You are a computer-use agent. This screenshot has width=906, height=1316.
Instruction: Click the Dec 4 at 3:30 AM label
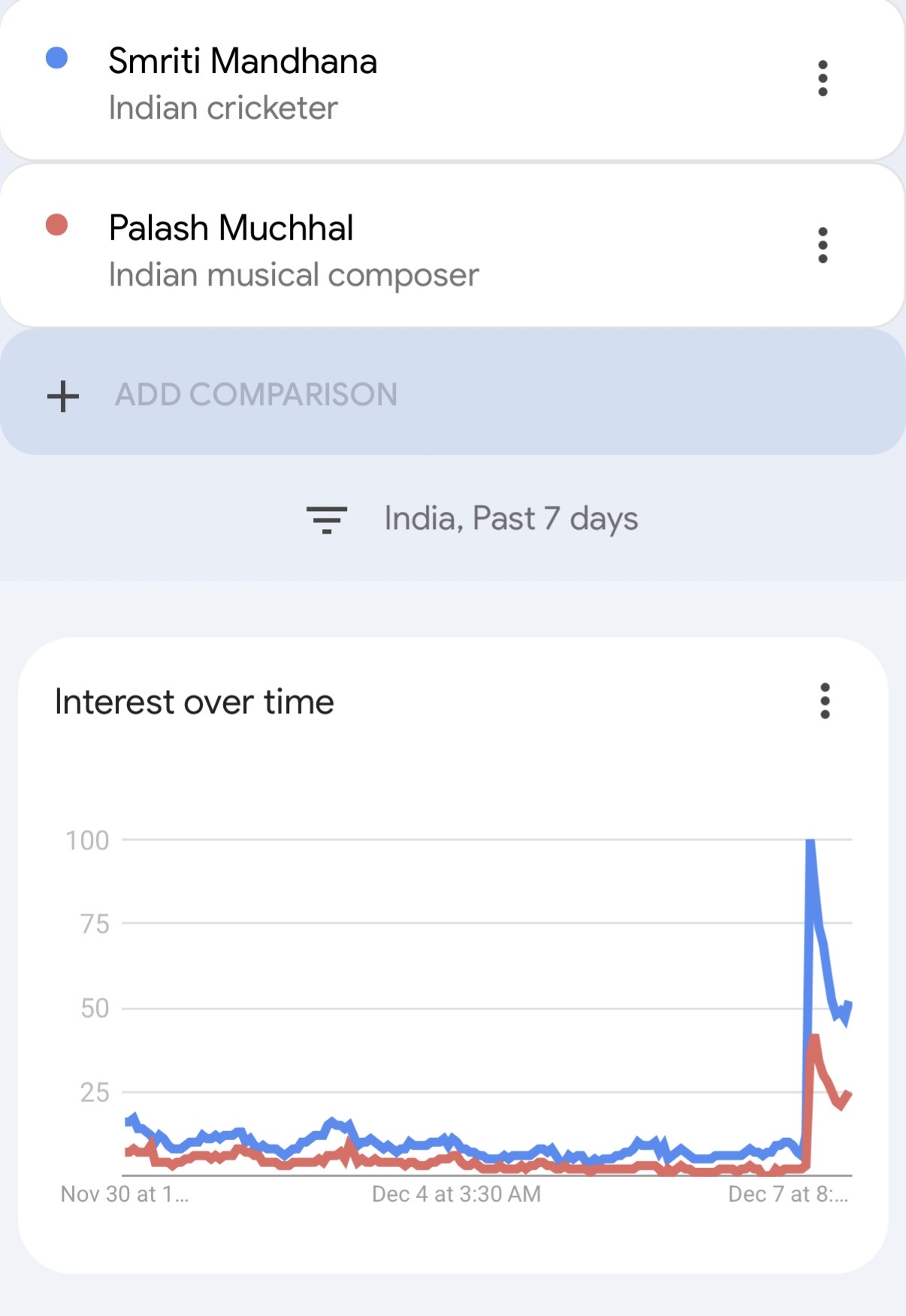coord(456,1194)
